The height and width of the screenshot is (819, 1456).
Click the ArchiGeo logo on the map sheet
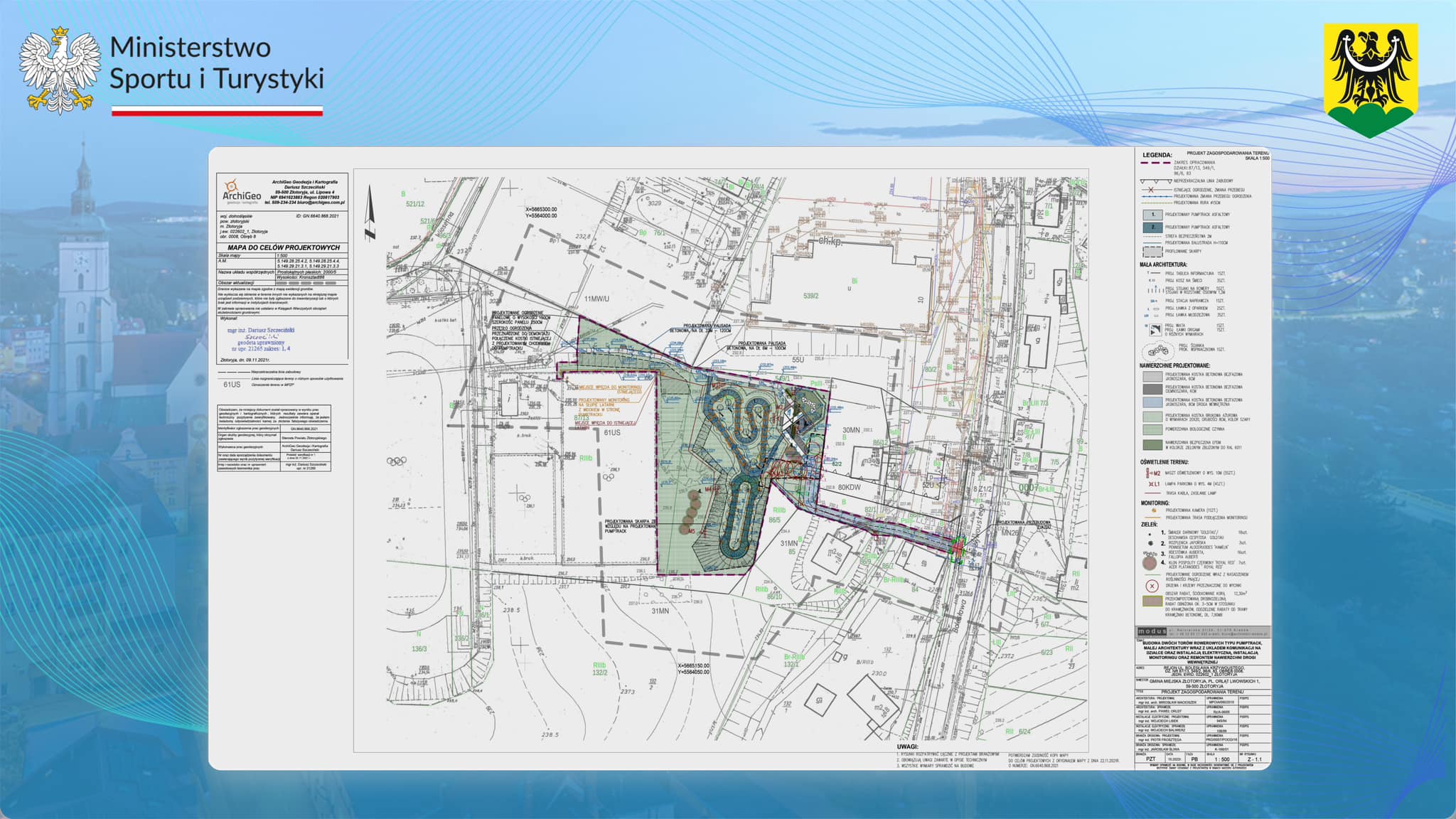[242, 191]
